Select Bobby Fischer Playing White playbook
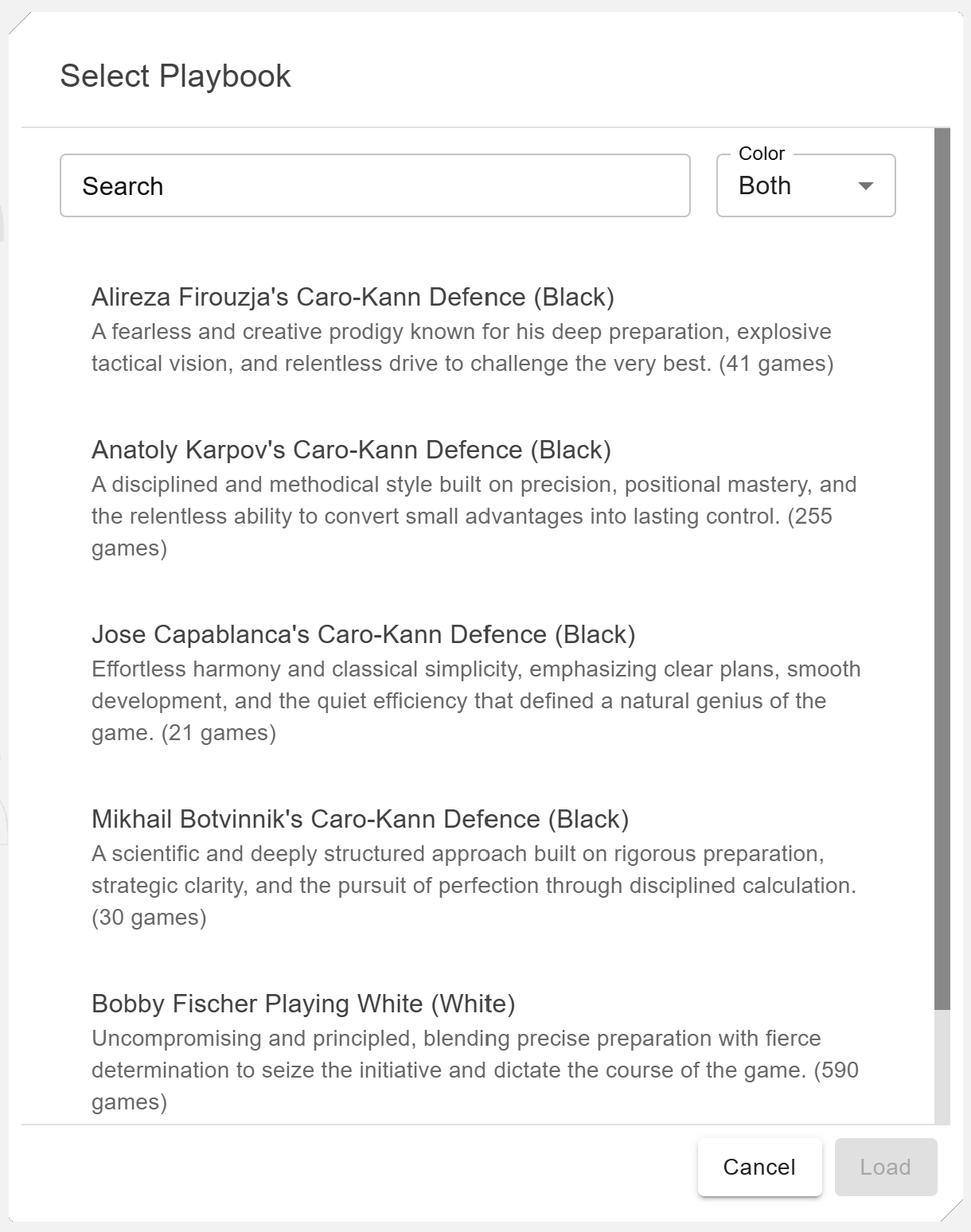 click(303, 1004)
